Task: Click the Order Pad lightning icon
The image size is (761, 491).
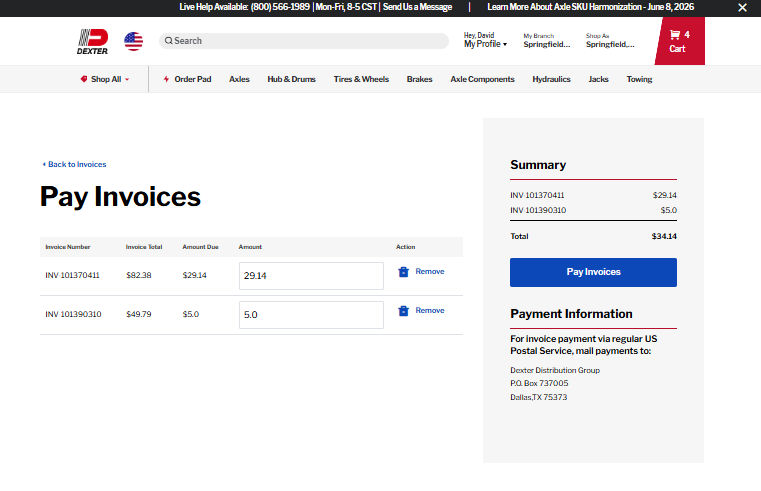Action: (166, 79)
